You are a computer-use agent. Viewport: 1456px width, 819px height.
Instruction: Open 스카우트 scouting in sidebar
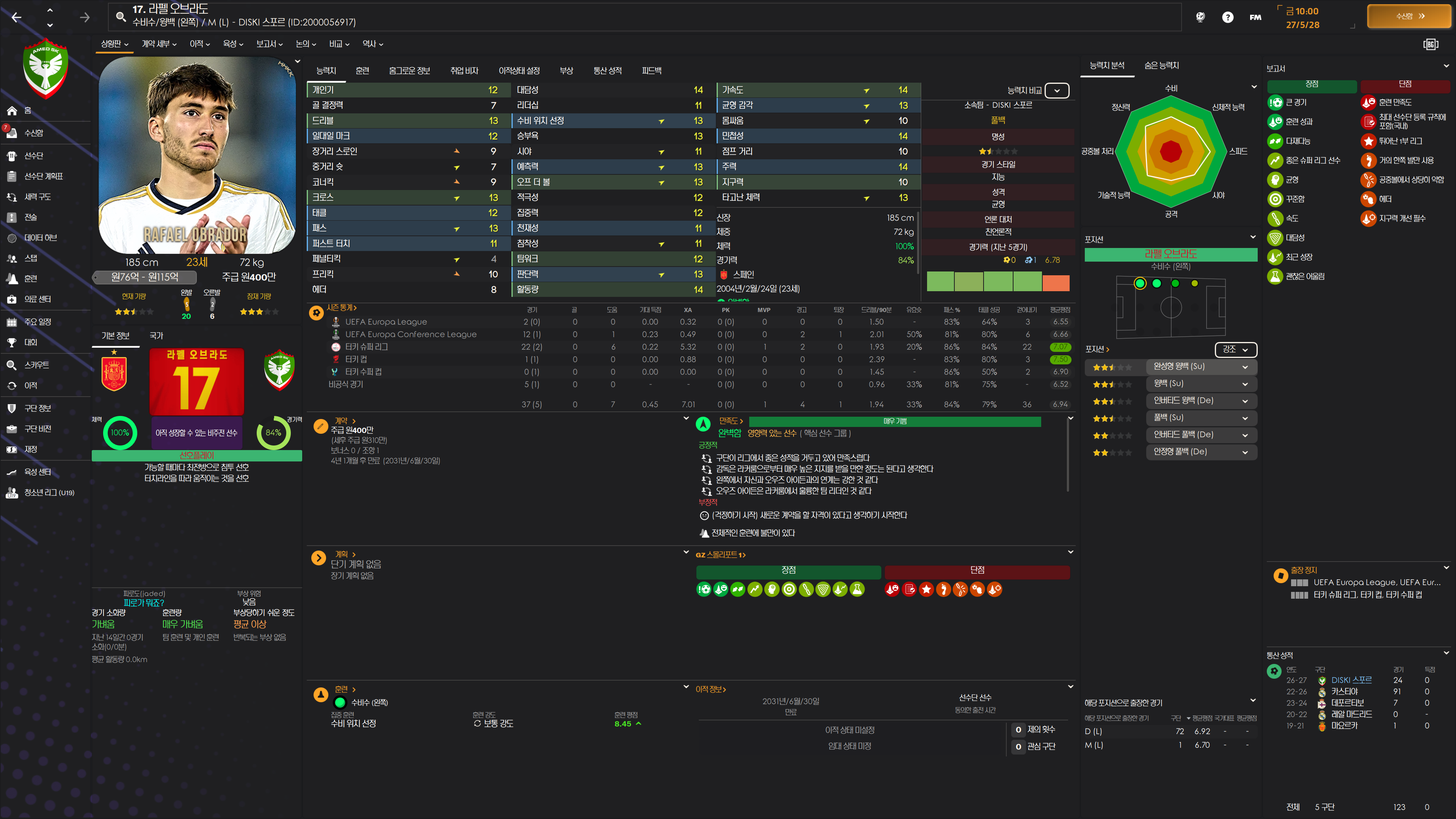tap(36, 364)
